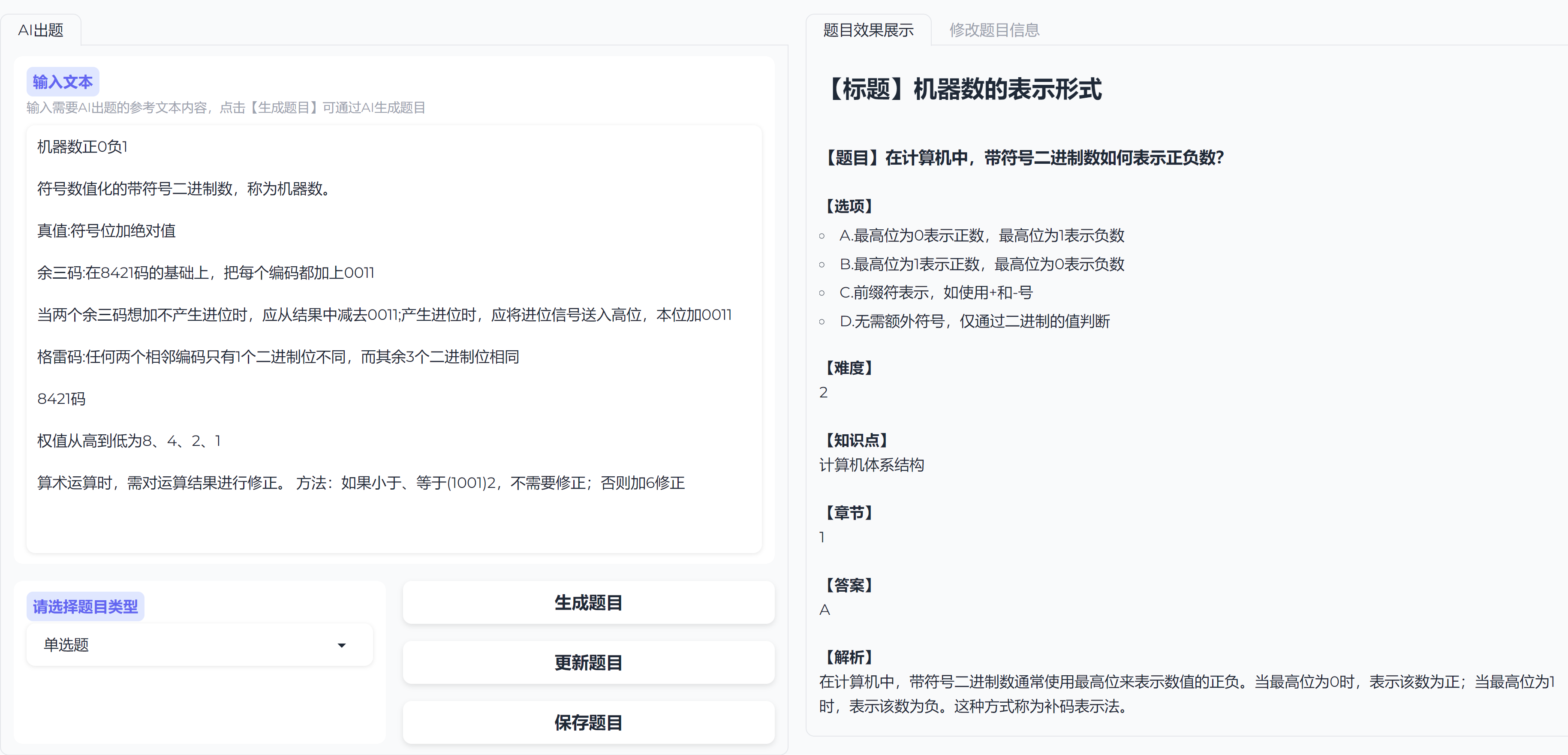This screenshot has height=755, width=1568.
Task: Click the 输入文本 label
Action: click(x=63, y=81)
